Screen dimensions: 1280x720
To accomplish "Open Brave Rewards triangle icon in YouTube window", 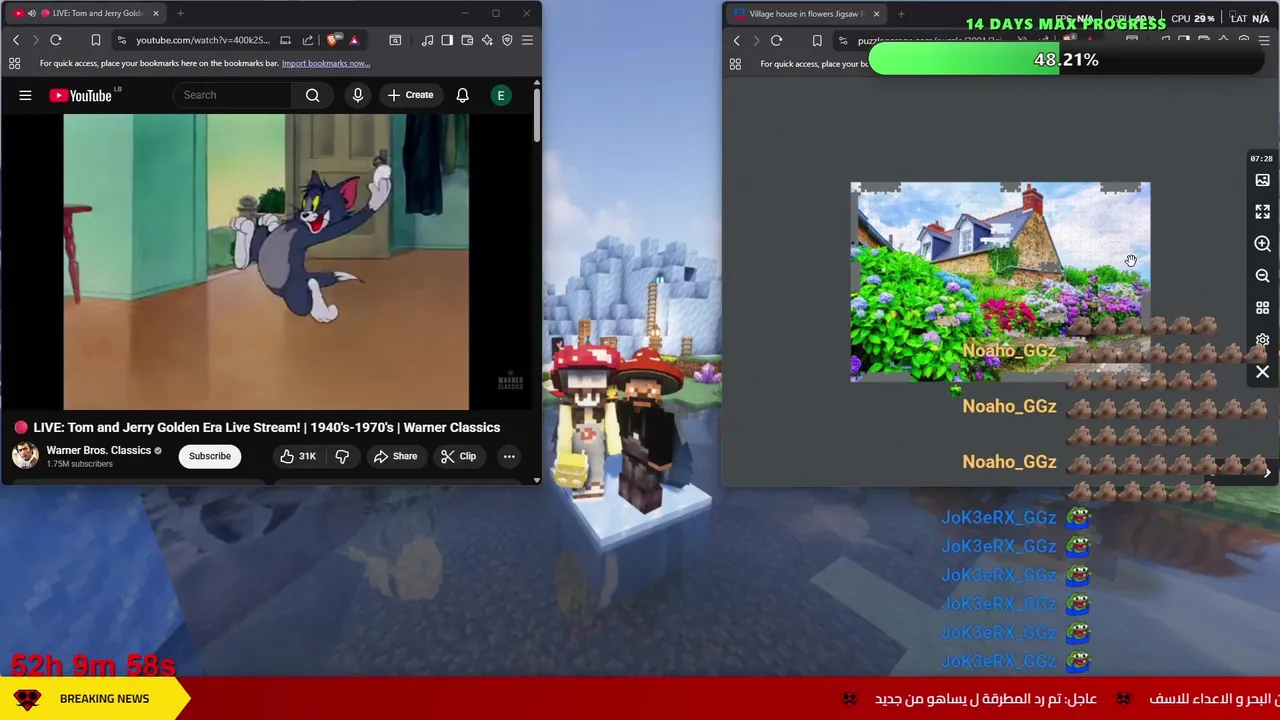I will (353, 40).
